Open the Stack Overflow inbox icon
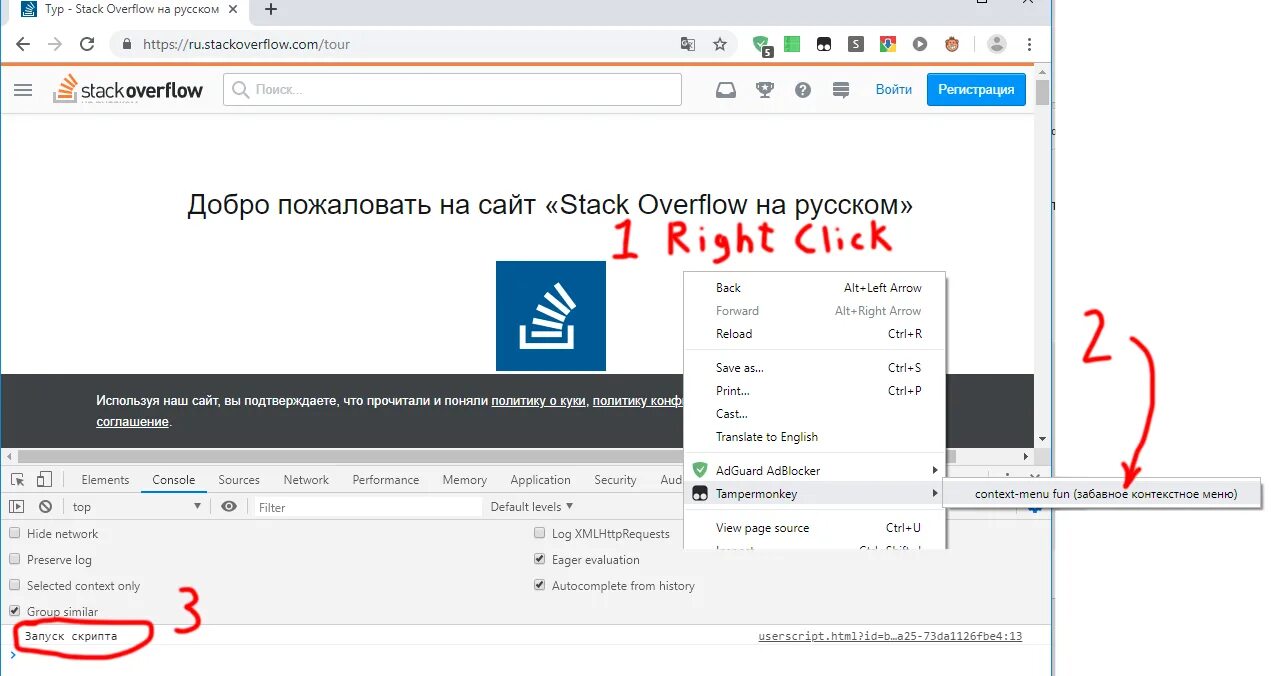The width and height of the screenshot is (1271, 676). tap(726, 90)
